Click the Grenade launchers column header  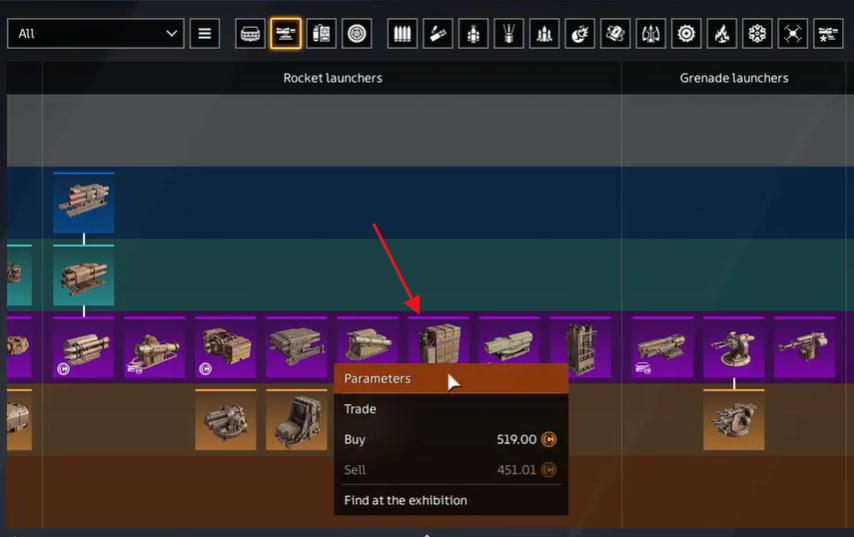(734, 78)
